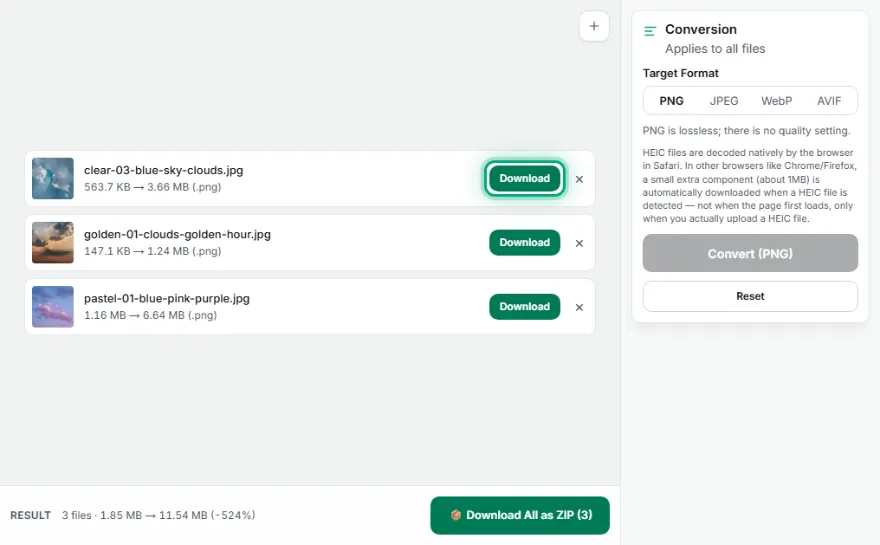Click filename pastel-01-blue-pink-purple.jpg
This screenshot has height=545, width=880.
click(x=167, y=298)
